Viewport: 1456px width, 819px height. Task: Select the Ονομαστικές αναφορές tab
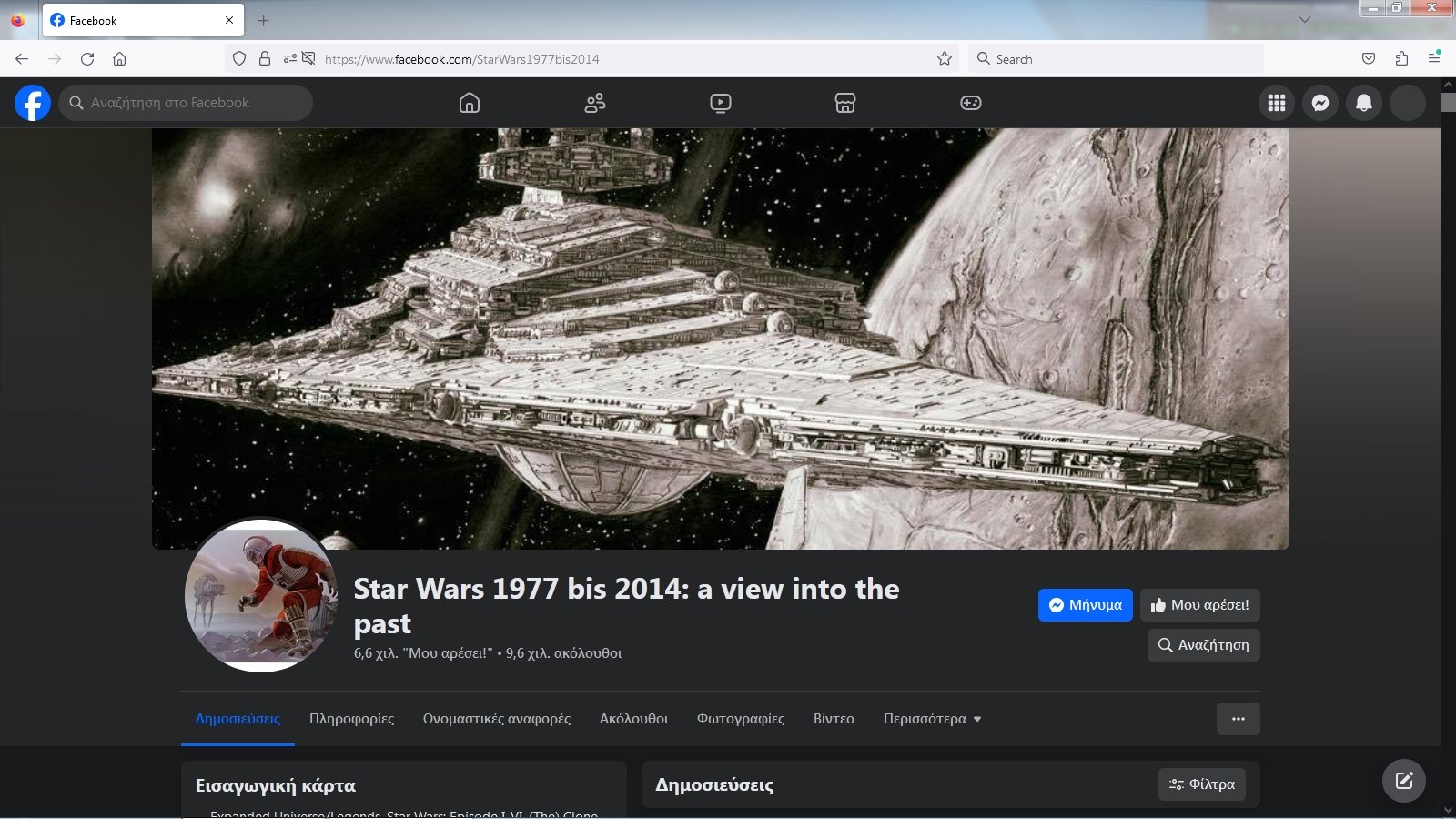pos(497,719)
